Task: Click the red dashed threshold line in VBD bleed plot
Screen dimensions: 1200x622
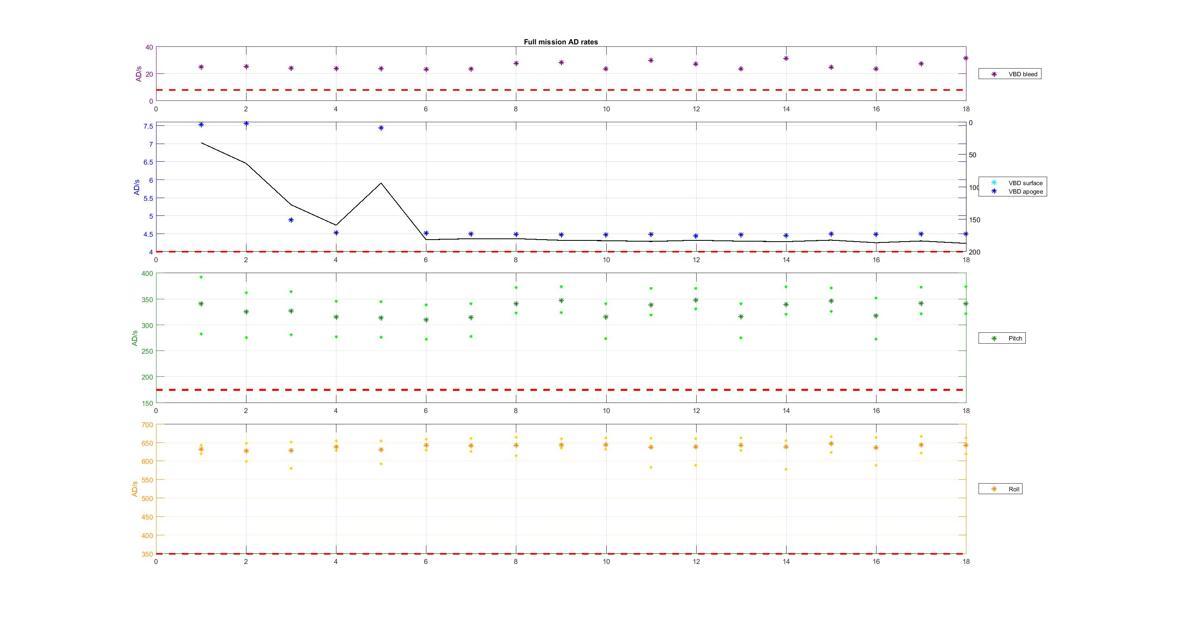Action: click(x=561, y=90)
